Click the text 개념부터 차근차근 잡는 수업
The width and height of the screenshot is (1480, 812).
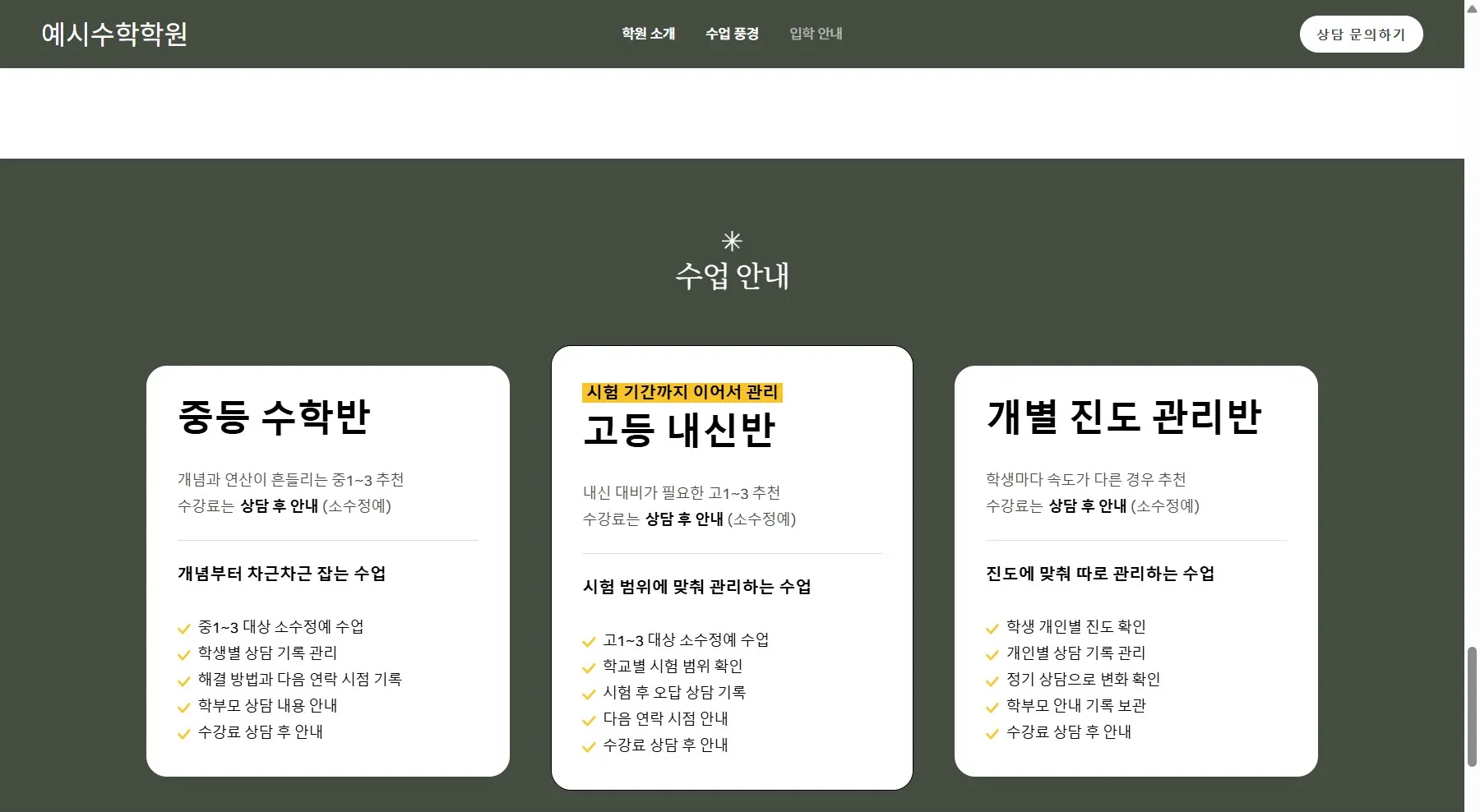[x=281, y=573]
